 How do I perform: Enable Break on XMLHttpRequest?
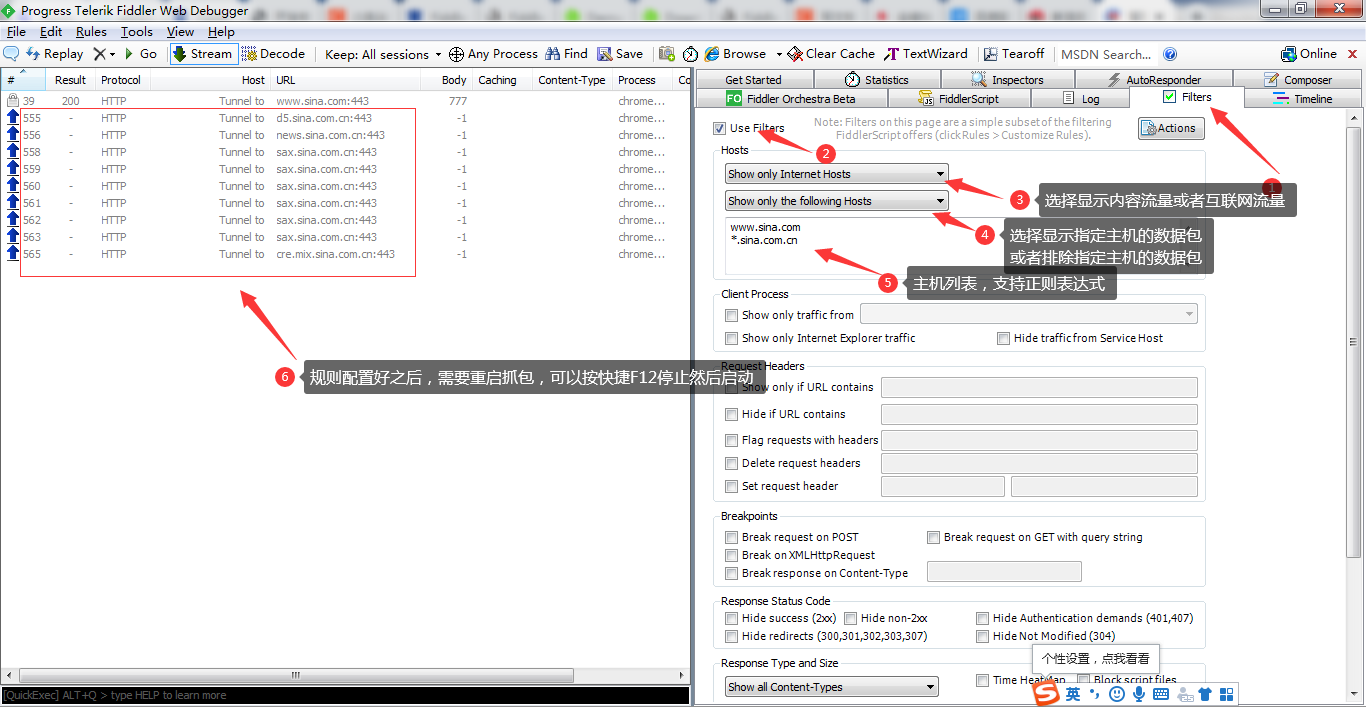(x=731, y=555)
